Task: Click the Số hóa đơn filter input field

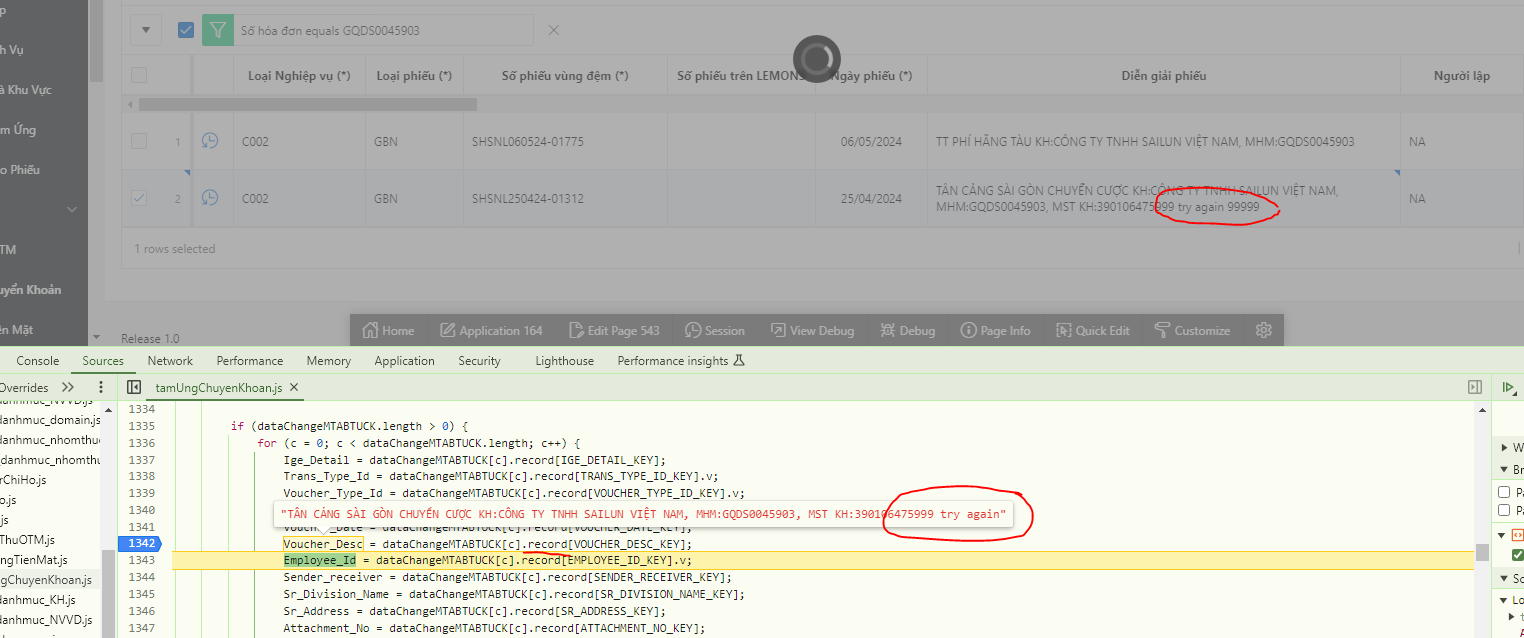Action: pos(380,30)
